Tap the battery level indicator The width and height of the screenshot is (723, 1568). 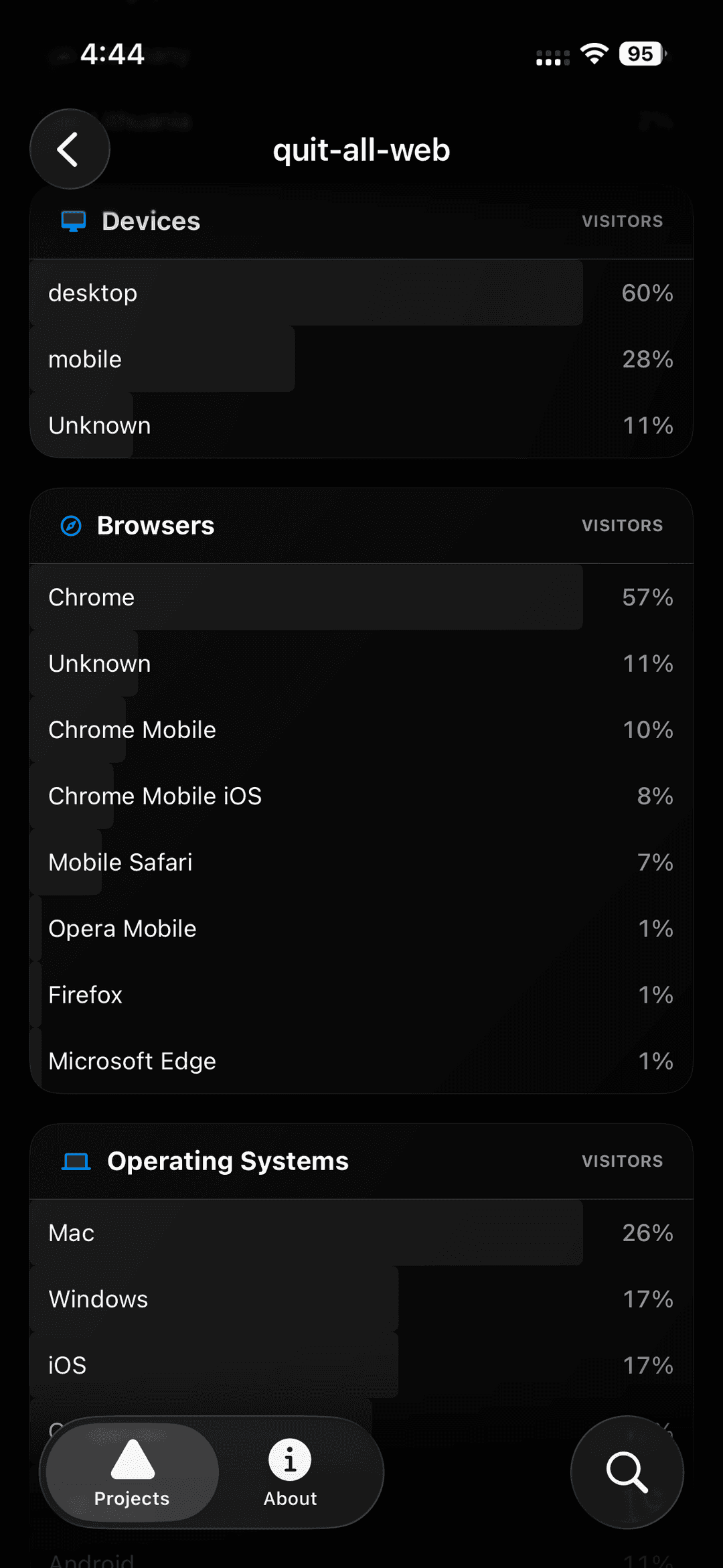point(643,54)
